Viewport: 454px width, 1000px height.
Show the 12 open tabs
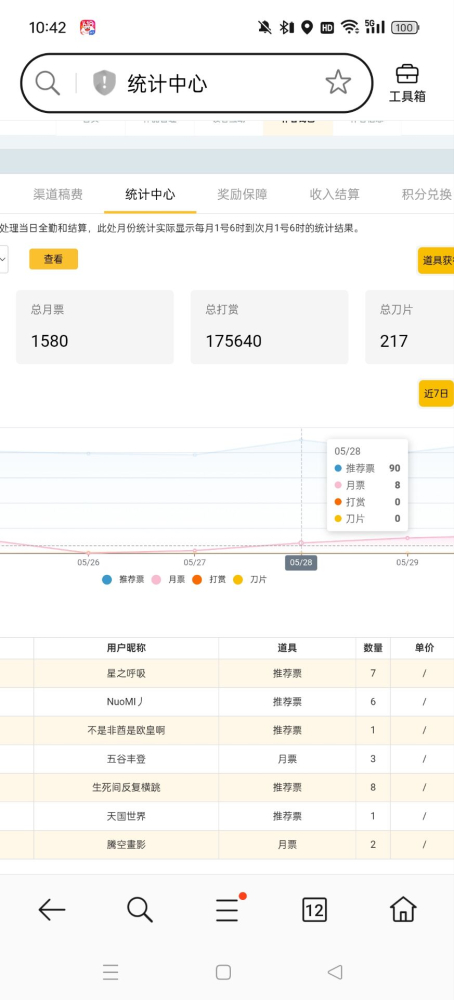314,909
